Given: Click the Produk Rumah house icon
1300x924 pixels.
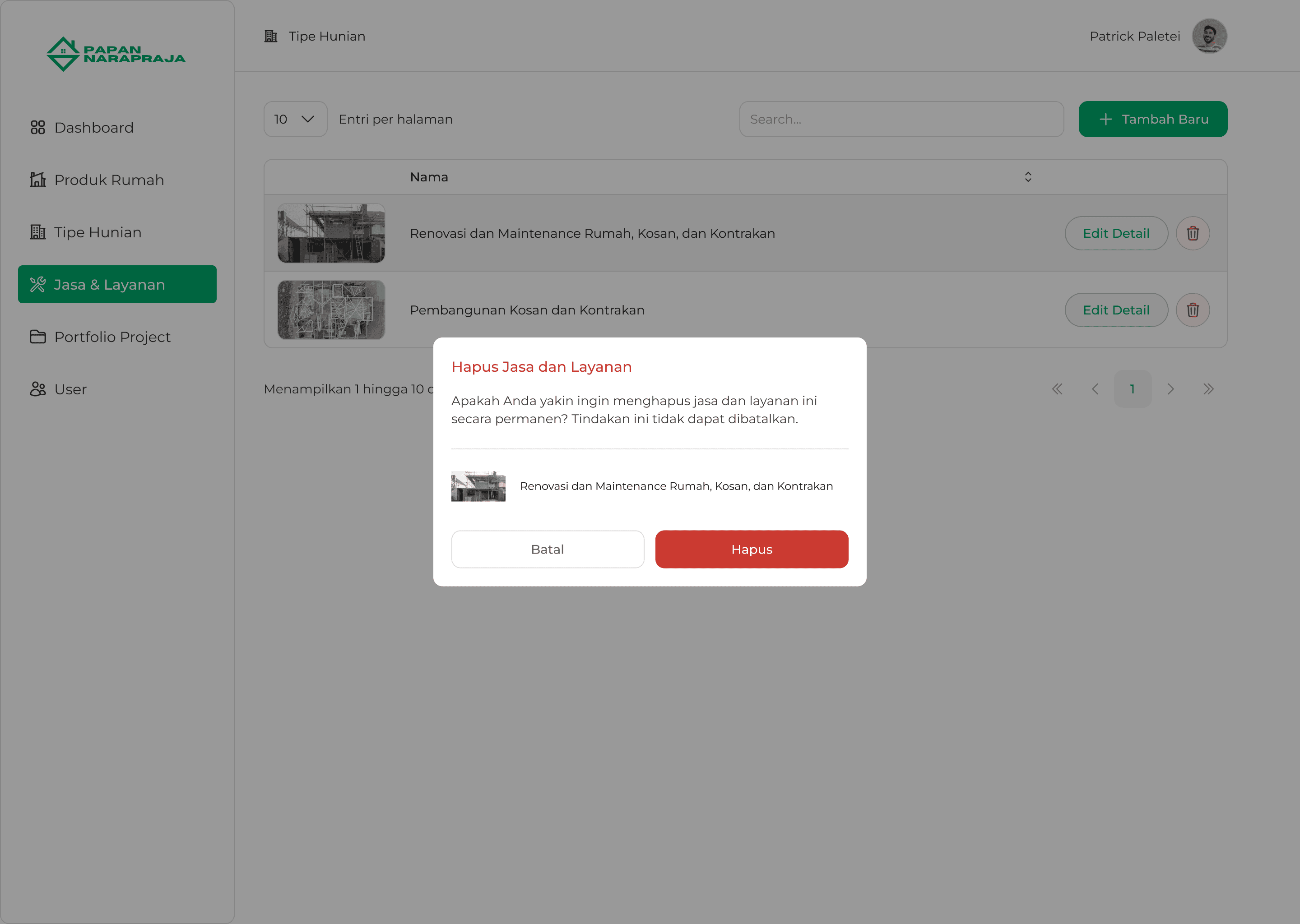Looking at the screenshot, I should (x=37, y=180).
